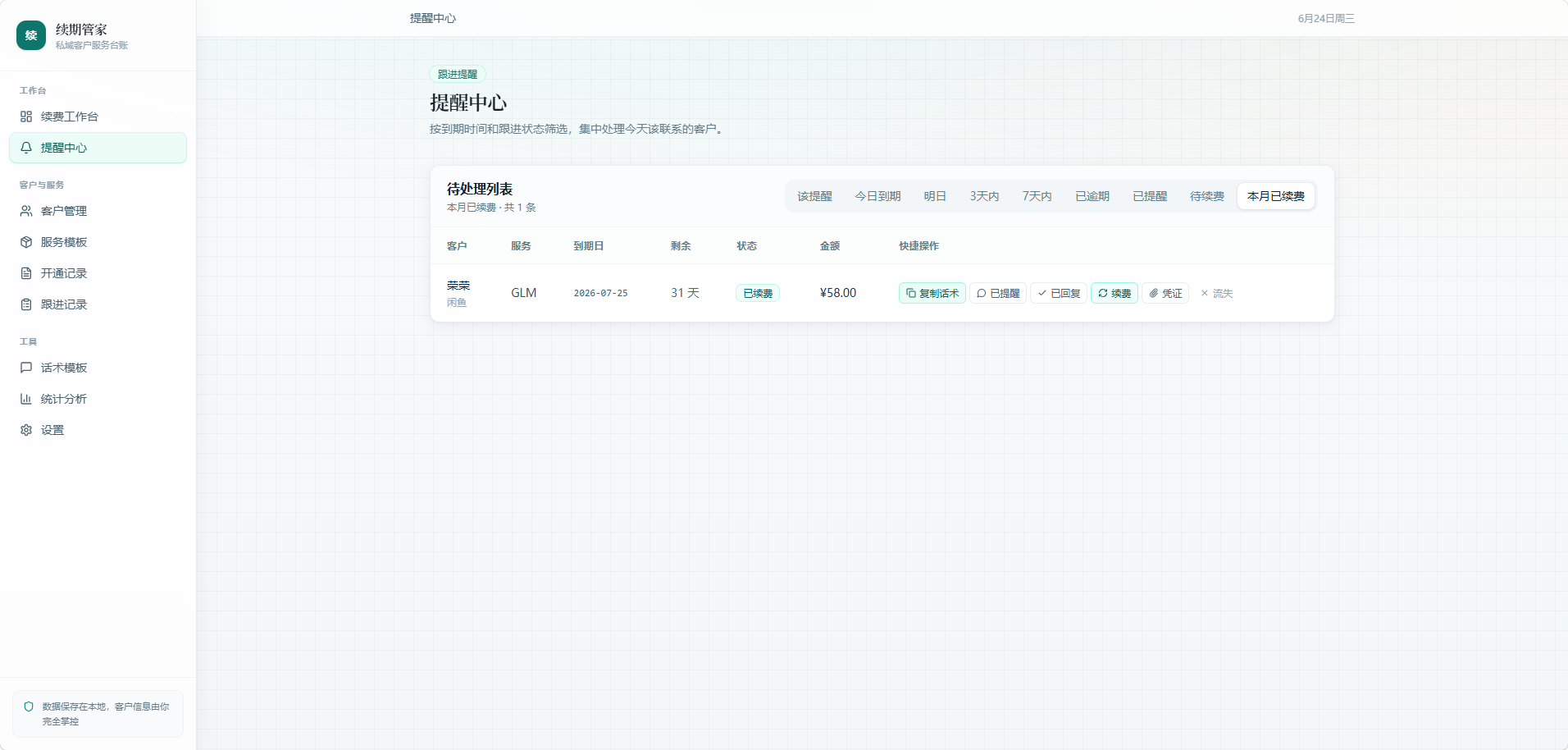1568x750 pixels.
Task: Click the 统计分析 bar chart icon
Action: point(26,399)
